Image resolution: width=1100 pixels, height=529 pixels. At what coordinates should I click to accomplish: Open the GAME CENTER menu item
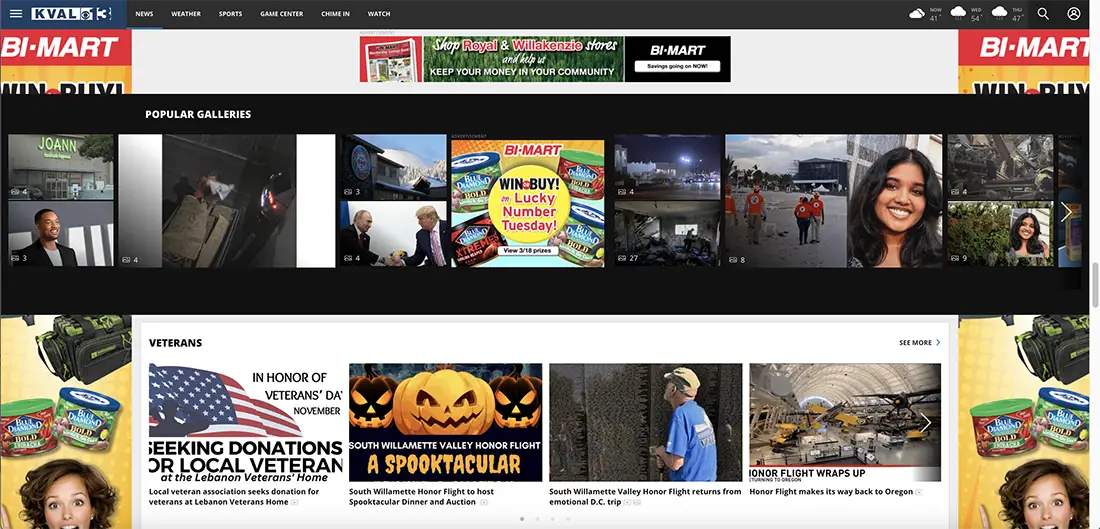coord(281,14)
